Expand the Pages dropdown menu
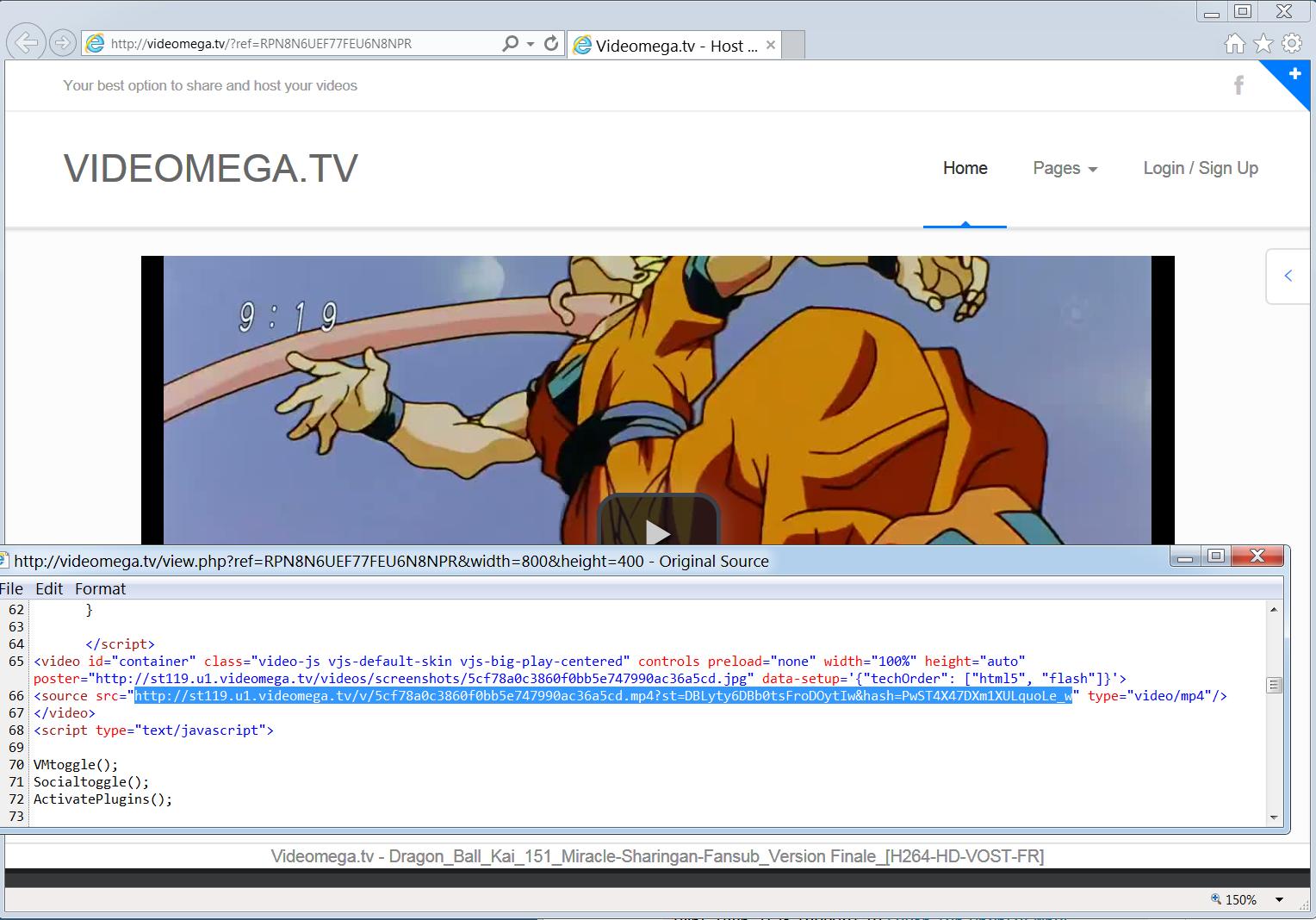Screen dimensions: 1316x920 point(1065,168)
